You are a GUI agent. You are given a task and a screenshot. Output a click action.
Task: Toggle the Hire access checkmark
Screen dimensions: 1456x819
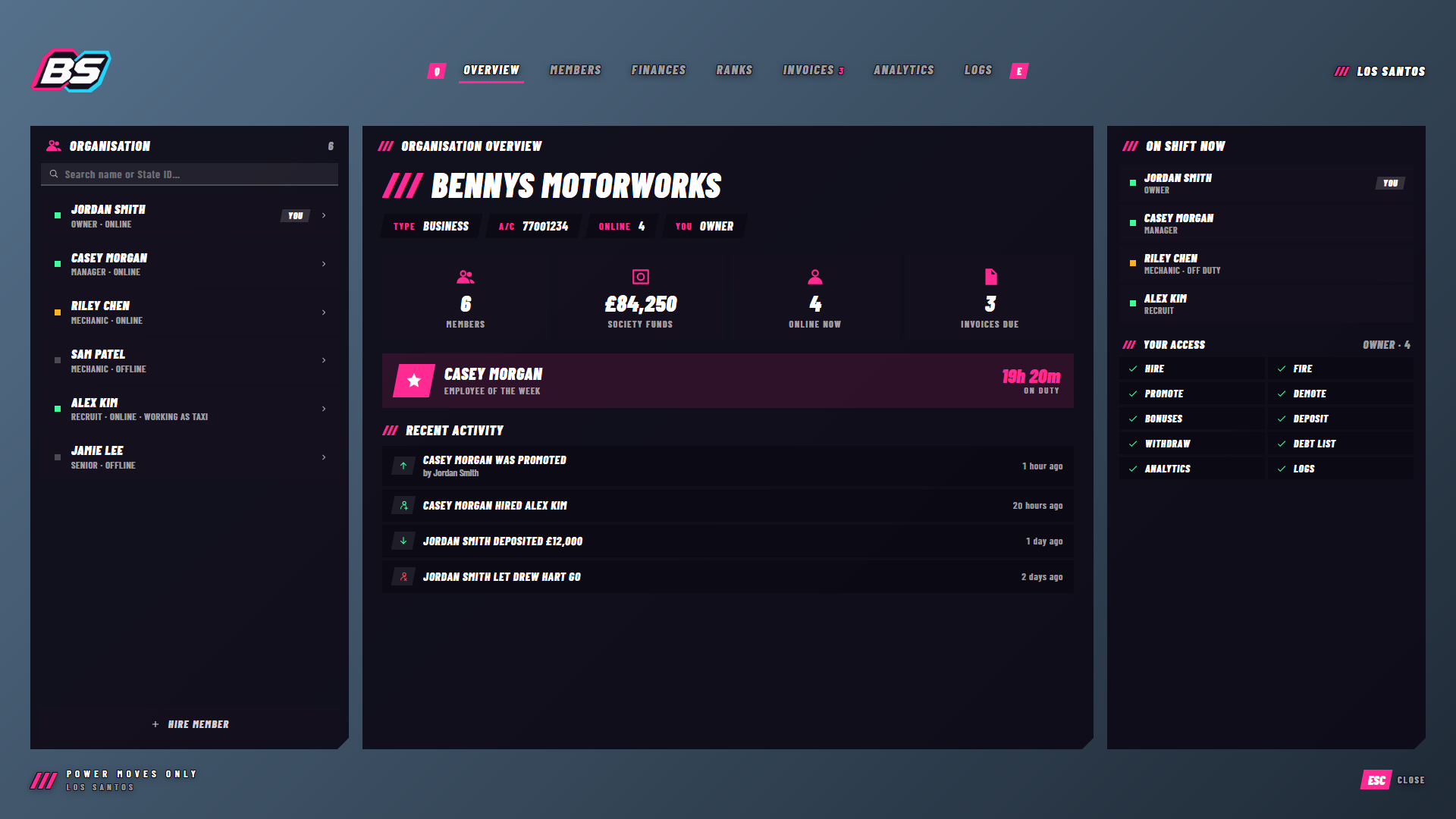click(1133, 369)
